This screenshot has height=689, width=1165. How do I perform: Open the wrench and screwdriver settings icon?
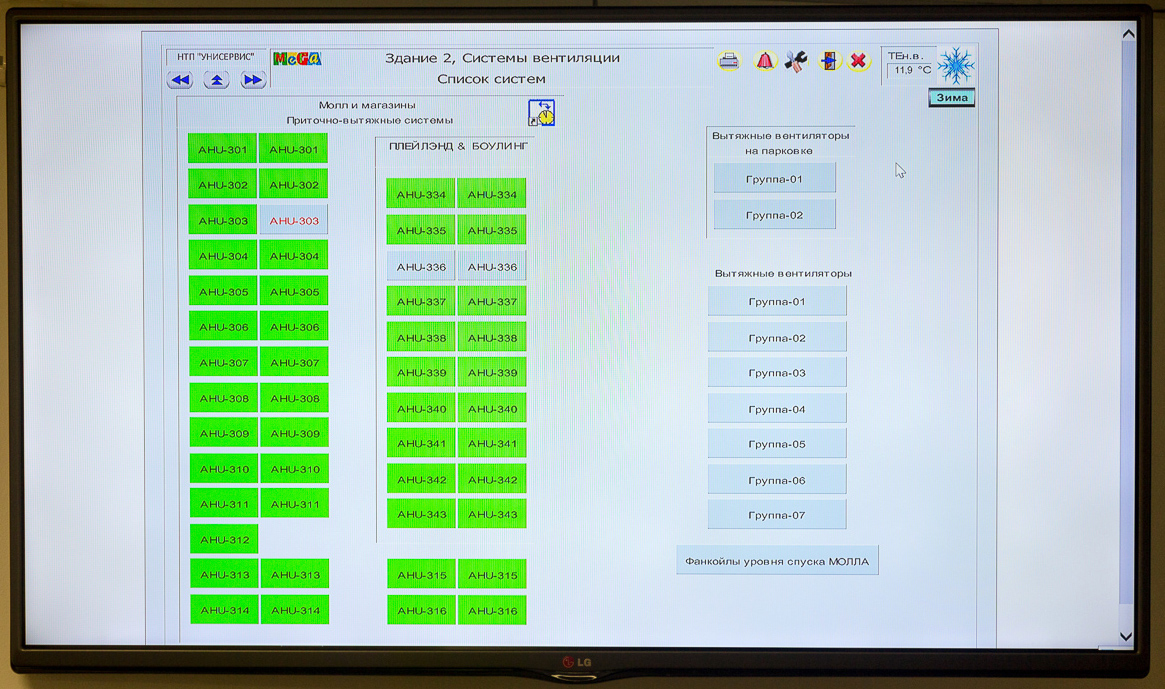coord(796,61)
